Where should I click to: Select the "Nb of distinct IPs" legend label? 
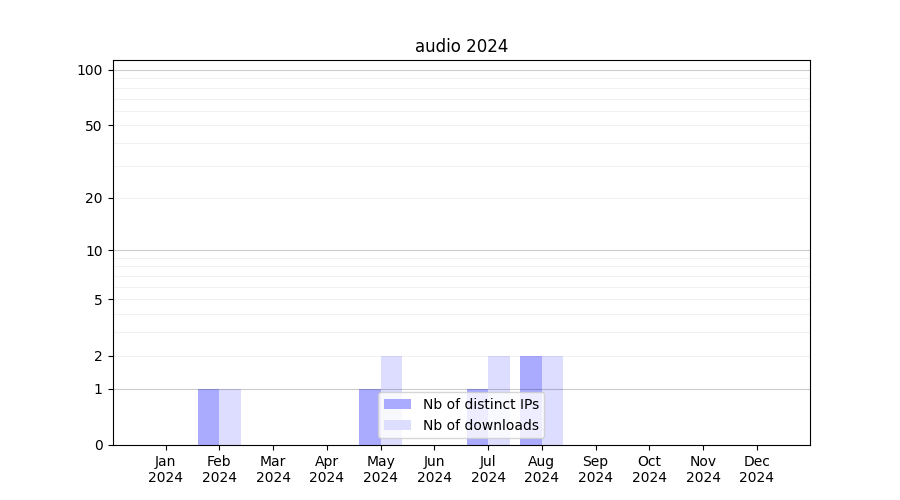point(480,404)
